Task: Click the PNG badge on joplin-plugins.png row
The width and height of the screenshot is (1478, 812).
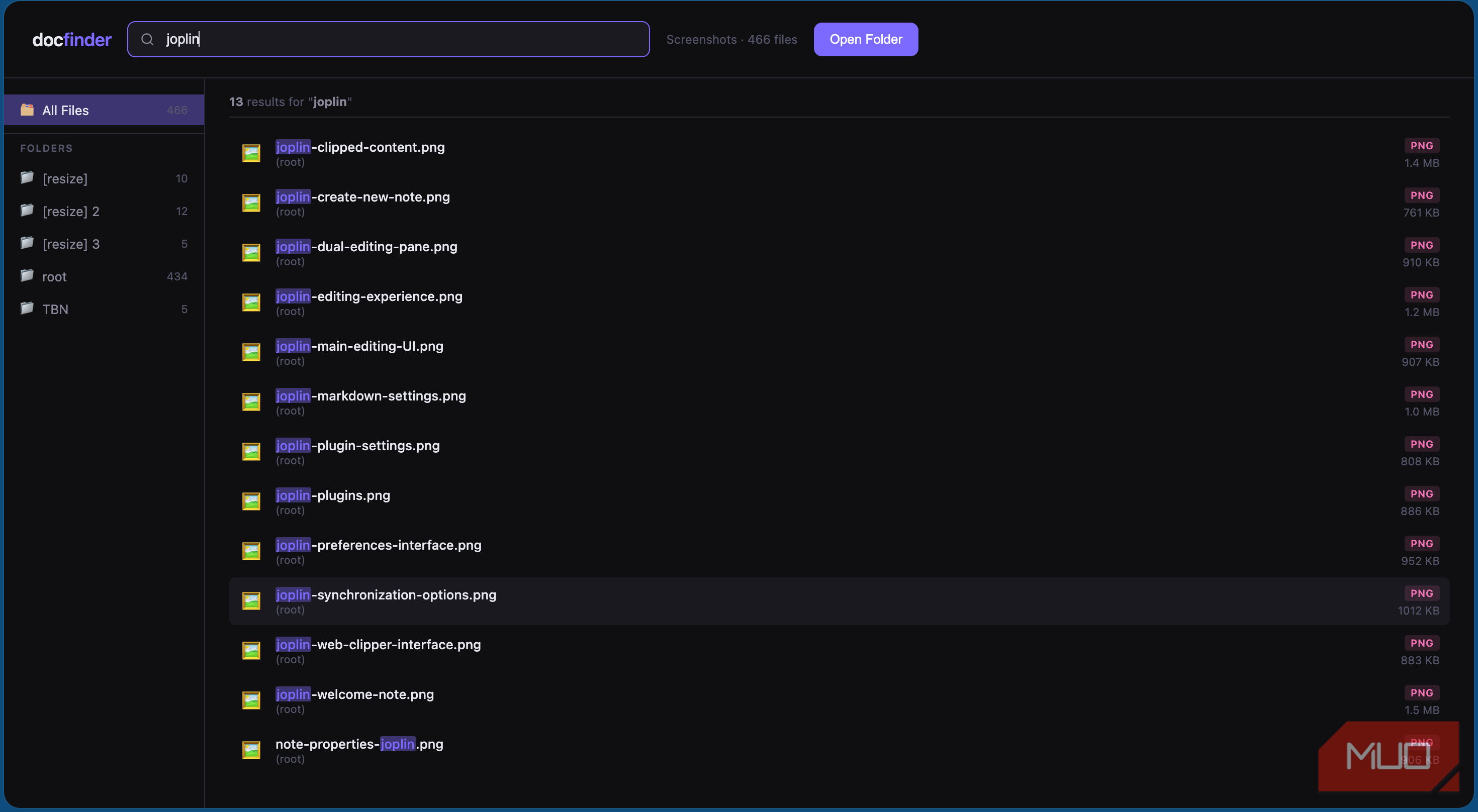Action: tap(1422, 494)
